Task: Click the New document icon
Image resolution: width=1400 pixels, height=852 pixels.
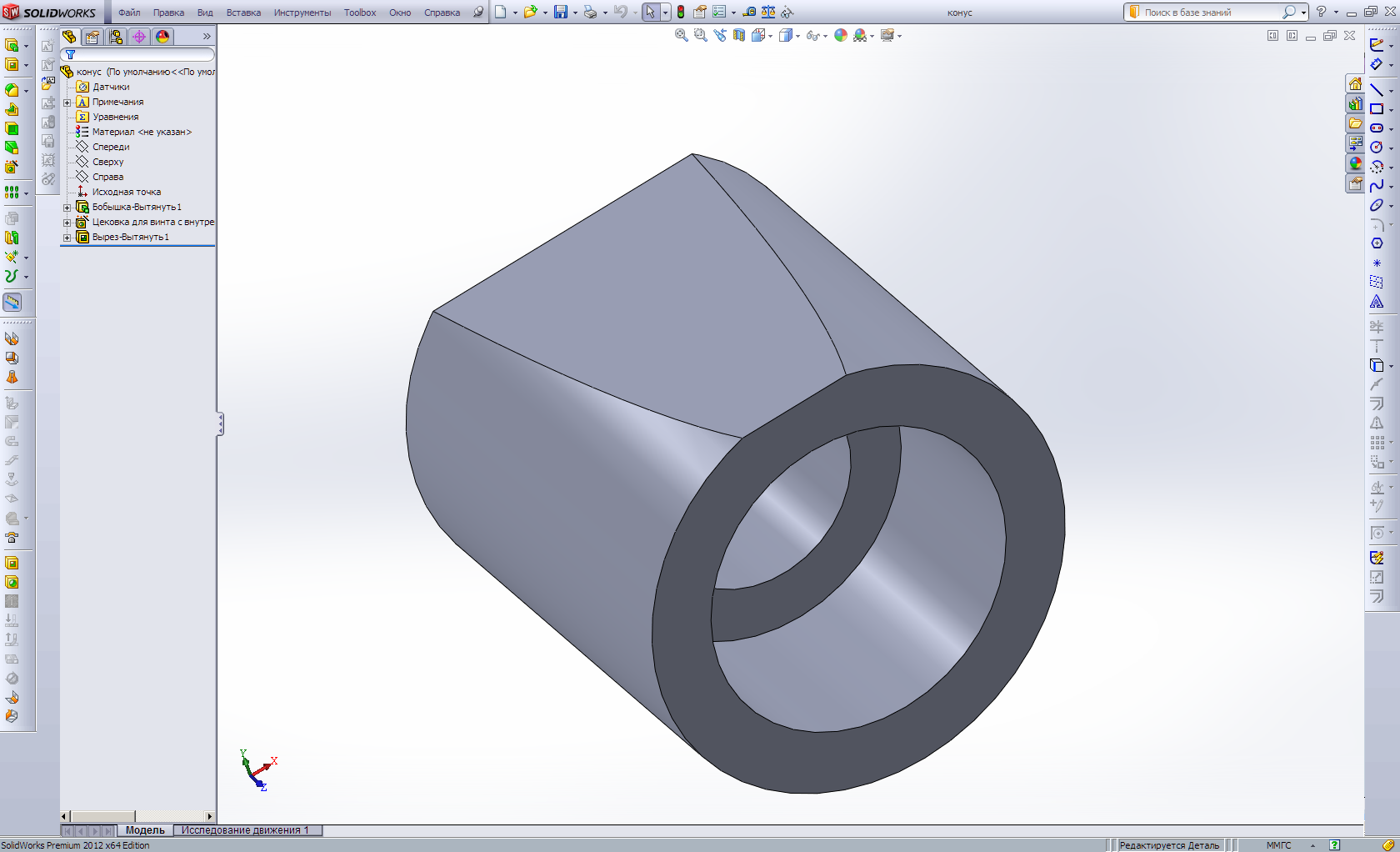Action: 501,13
